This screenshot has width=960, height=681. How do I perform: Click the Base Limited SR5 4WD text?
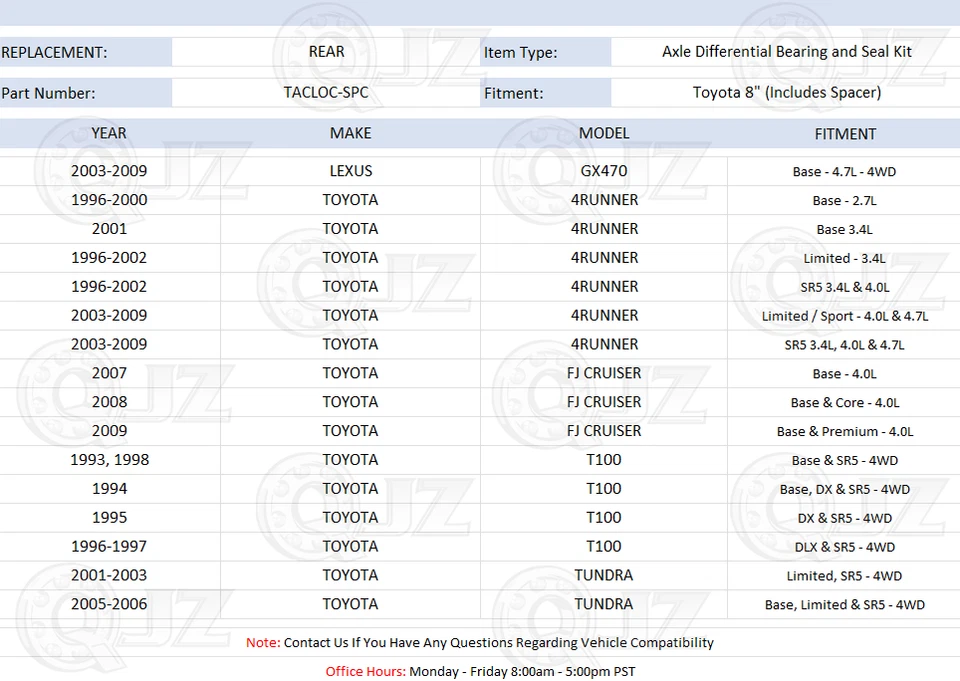click(x=845, y=604)
